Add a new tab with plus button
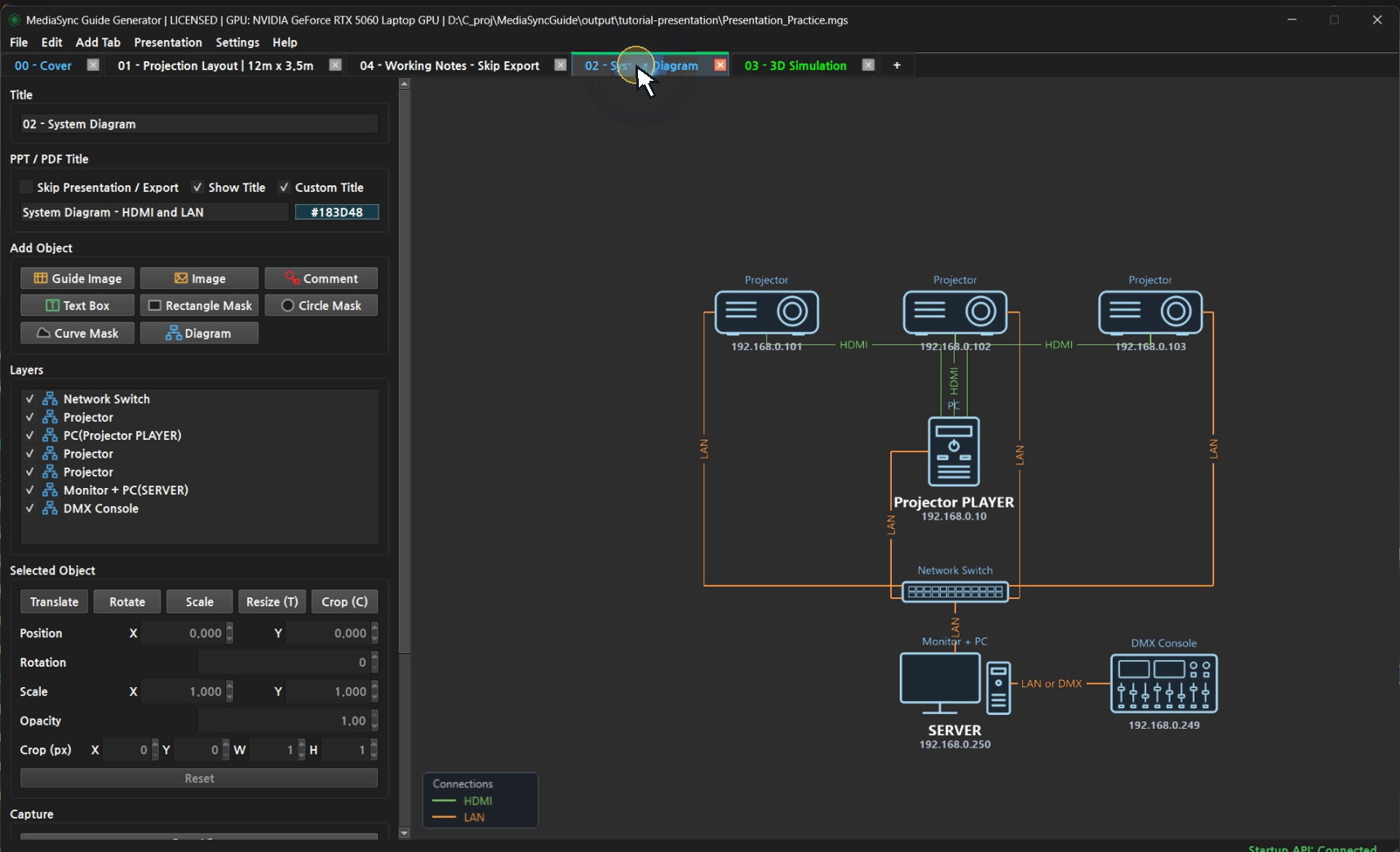 [x=897, y=65]
